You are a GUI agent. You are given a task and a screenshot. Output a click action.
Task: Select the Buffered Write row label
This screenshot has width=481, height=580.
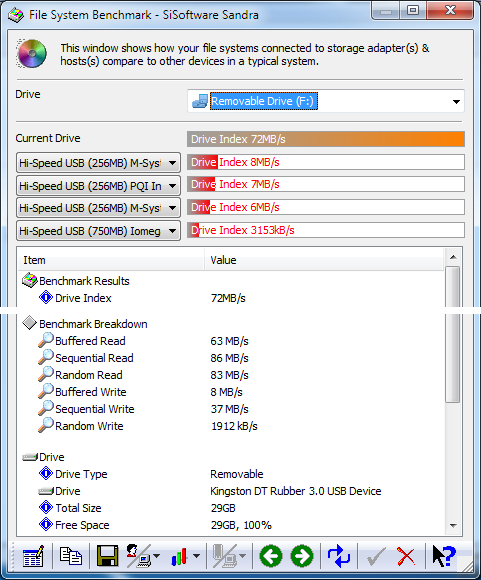pos(91,392)
